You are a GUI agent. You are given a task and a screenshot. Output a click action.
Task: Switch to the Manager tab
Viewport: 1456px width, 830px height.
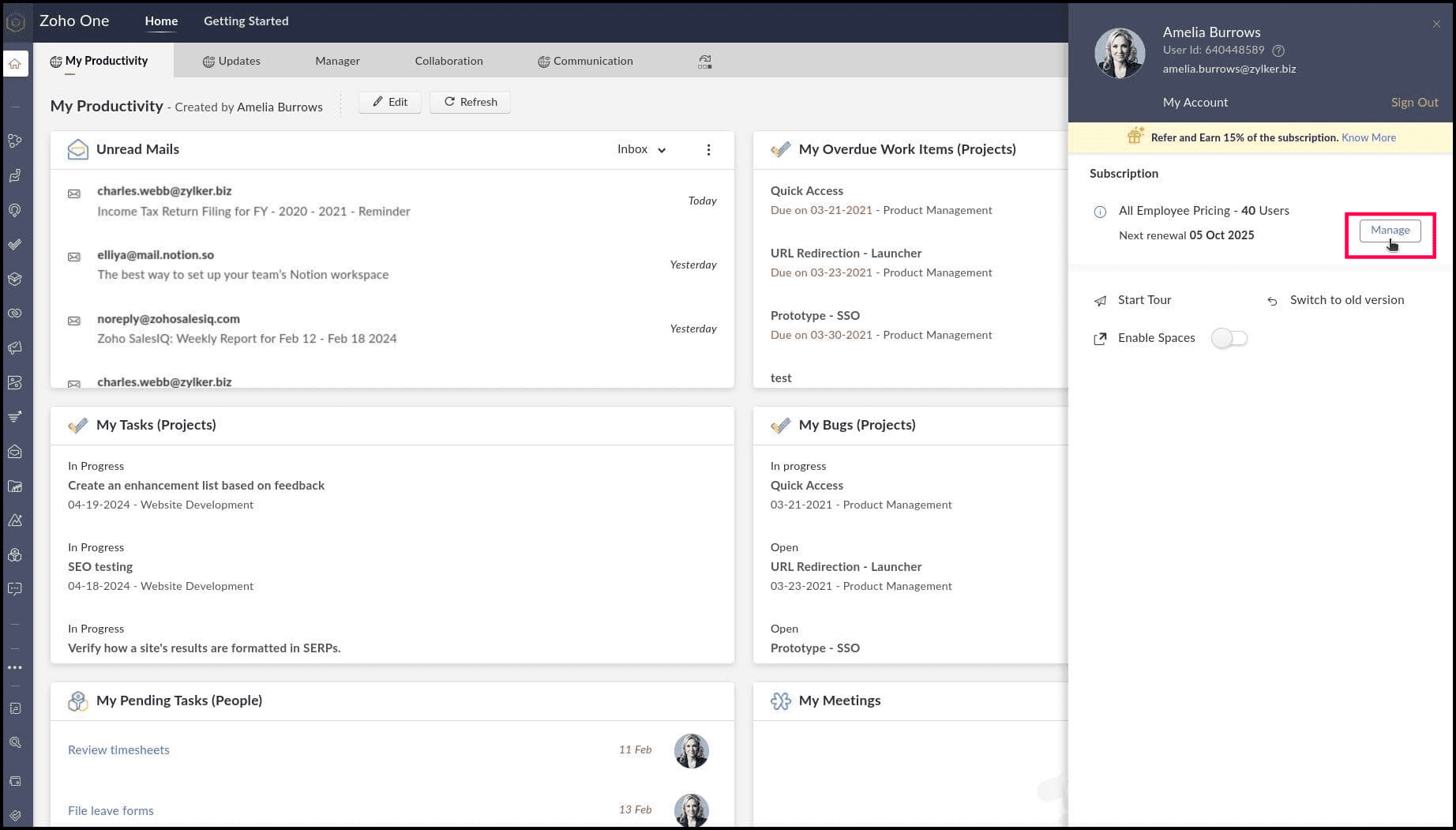337,61
